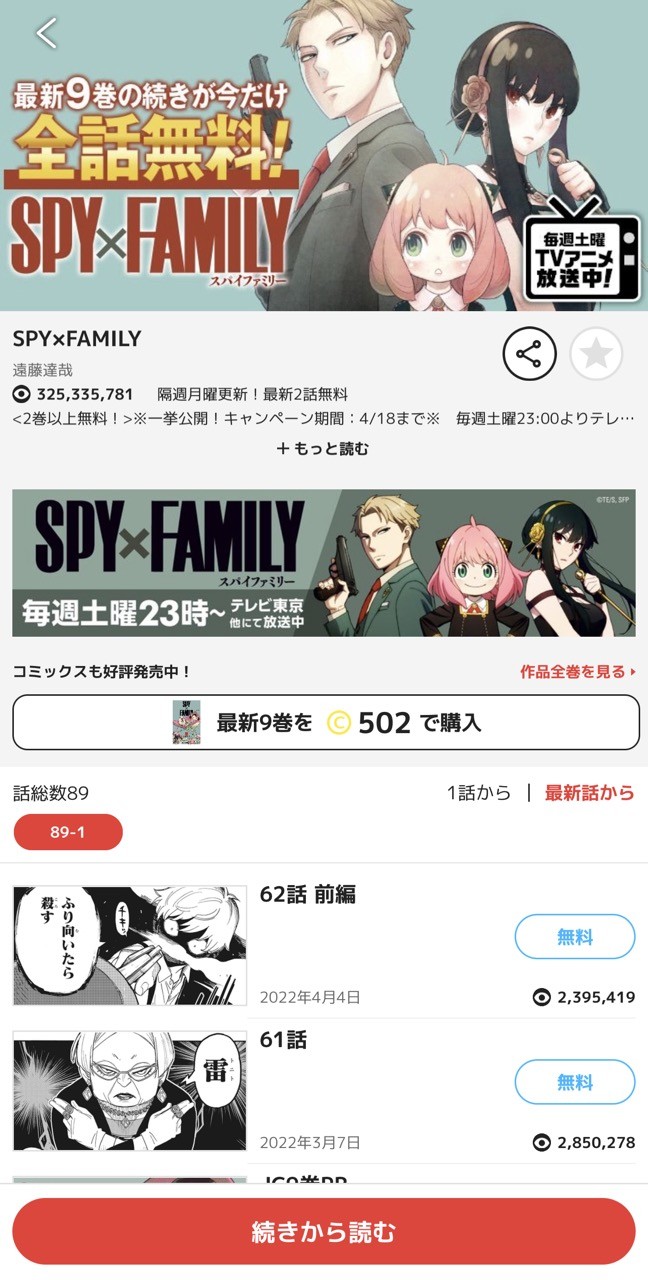Tap the view eye icon for 61話
This screenshot has width=648, height=1280.
pos(542,1142)
